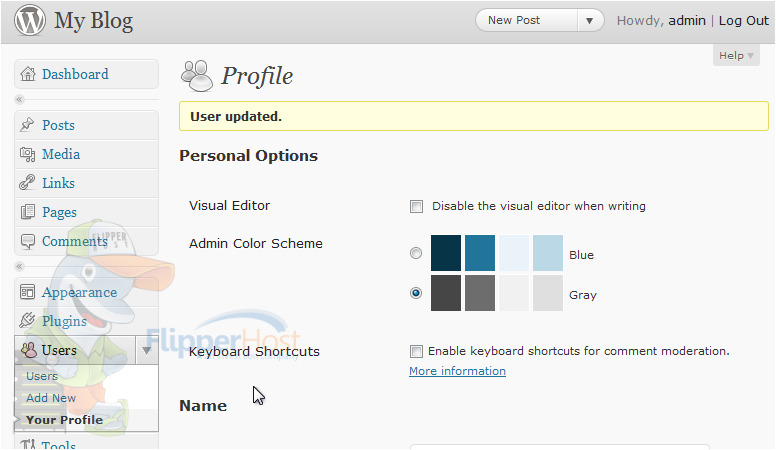This screenshot has height=450, width=776.
Task: Click the admin username link
Action: (x=687, y=21)
